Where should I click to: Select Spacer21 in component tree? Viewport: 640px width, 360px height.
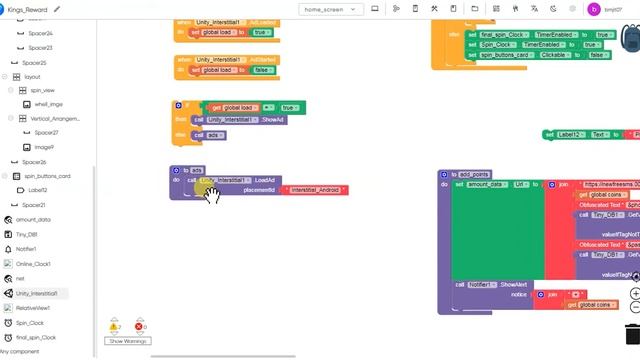tap(33, 205)
